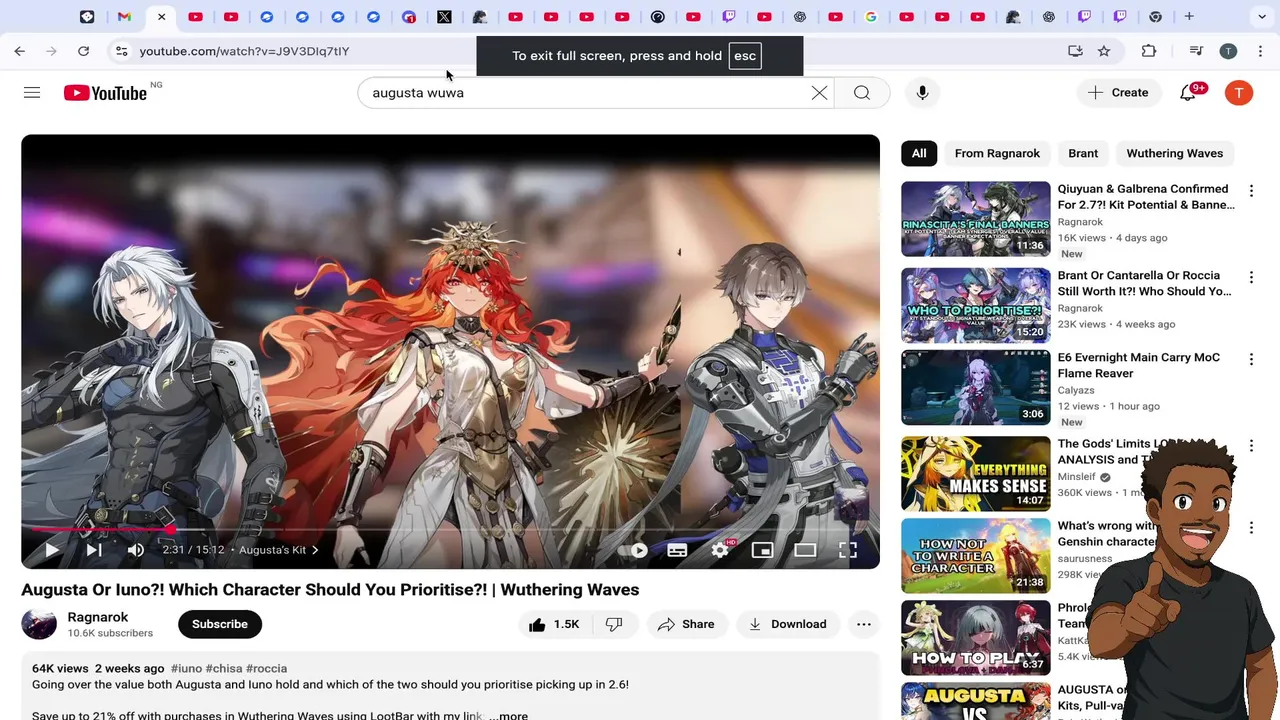Go back in browser

(20, 51)
